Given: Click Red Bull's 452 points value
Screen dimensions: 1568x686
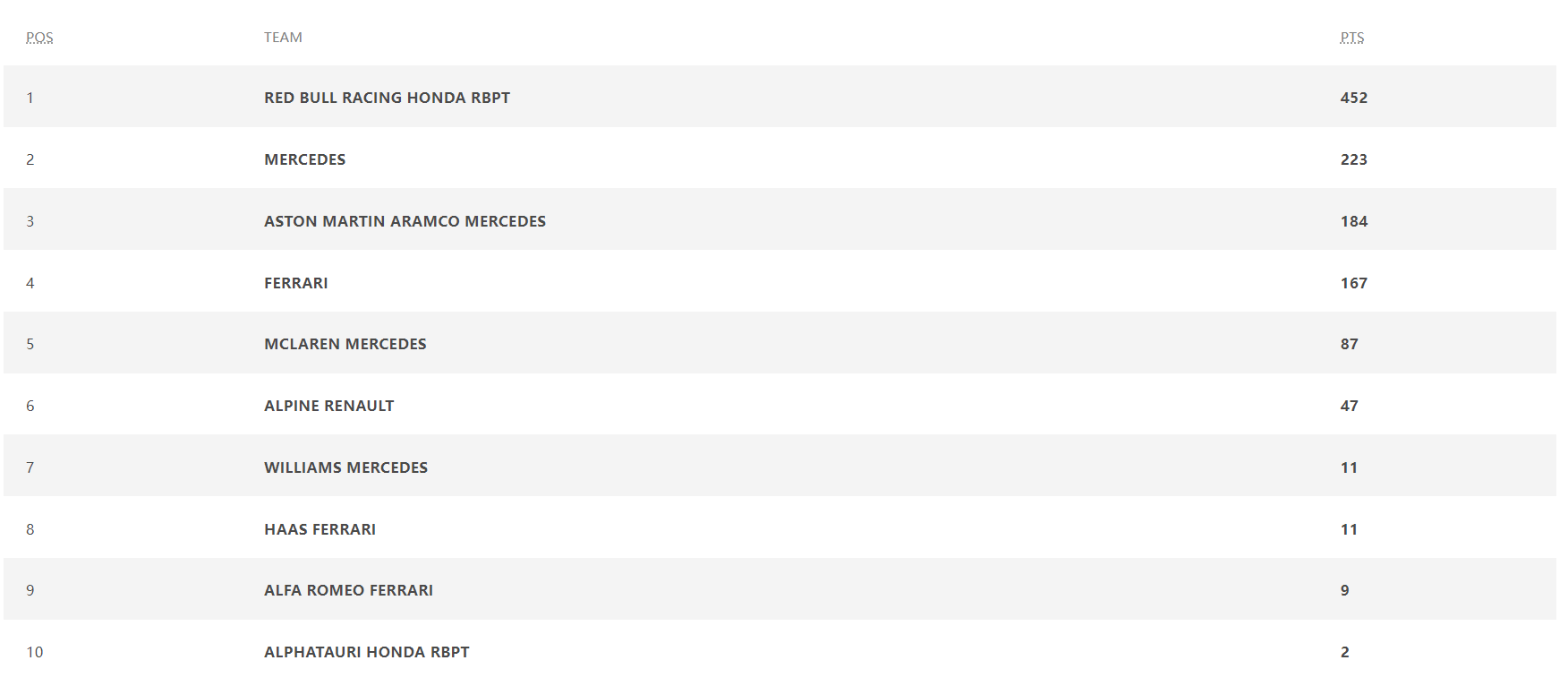Looking at the screenshot, I should 1353,98.
